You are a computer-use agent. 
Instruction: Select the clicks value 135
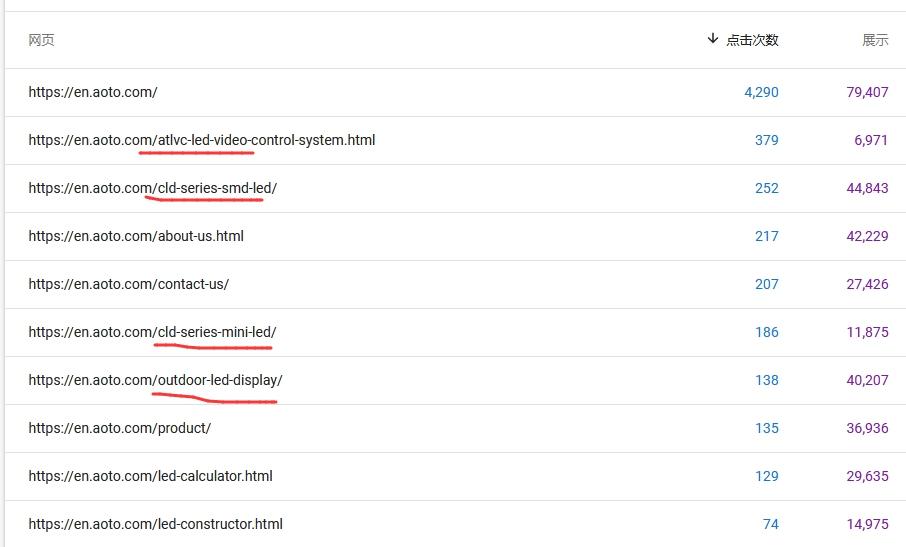(767, 428)
